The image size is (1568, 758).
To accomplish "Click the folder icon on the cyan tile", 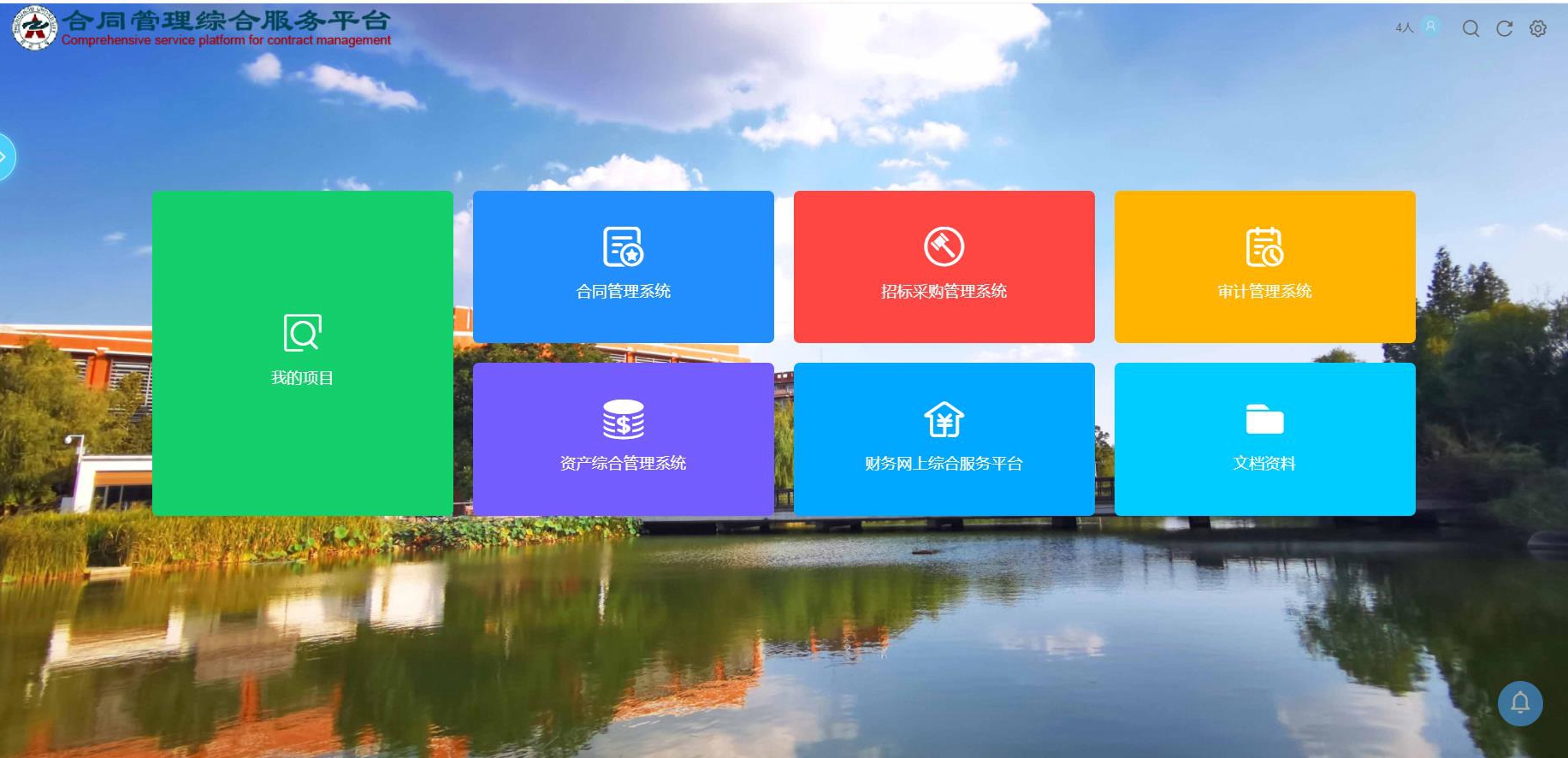I will [x=1264, y=419].
